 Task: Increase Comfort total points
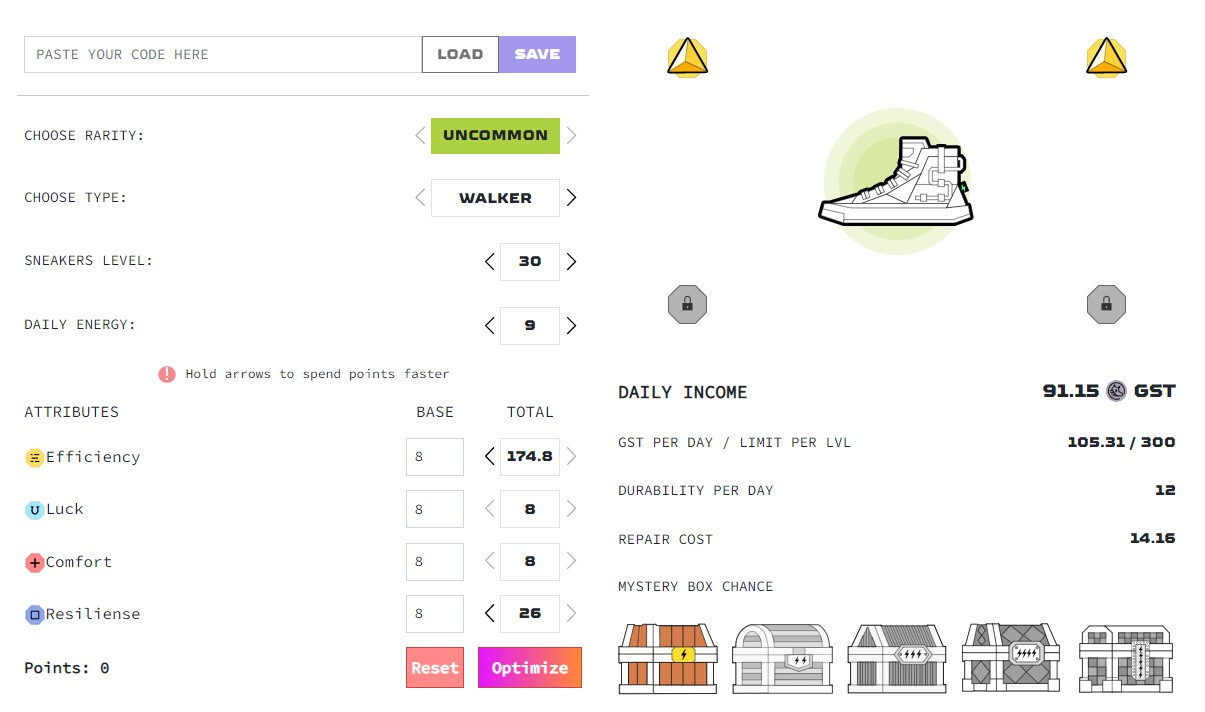pos(571,562)
